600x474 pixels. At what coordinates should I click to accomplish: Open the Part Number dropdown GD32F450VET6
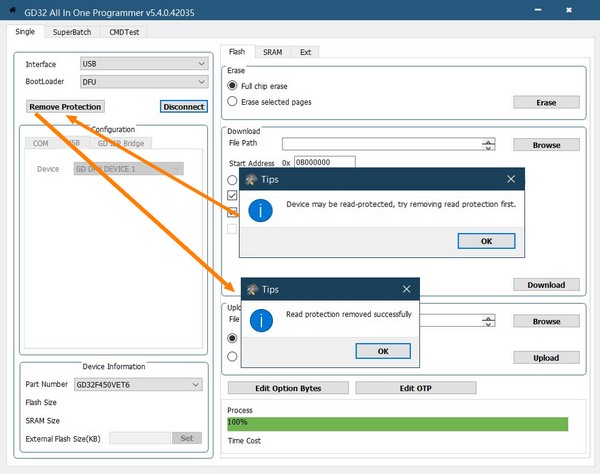tap(138, 384)
